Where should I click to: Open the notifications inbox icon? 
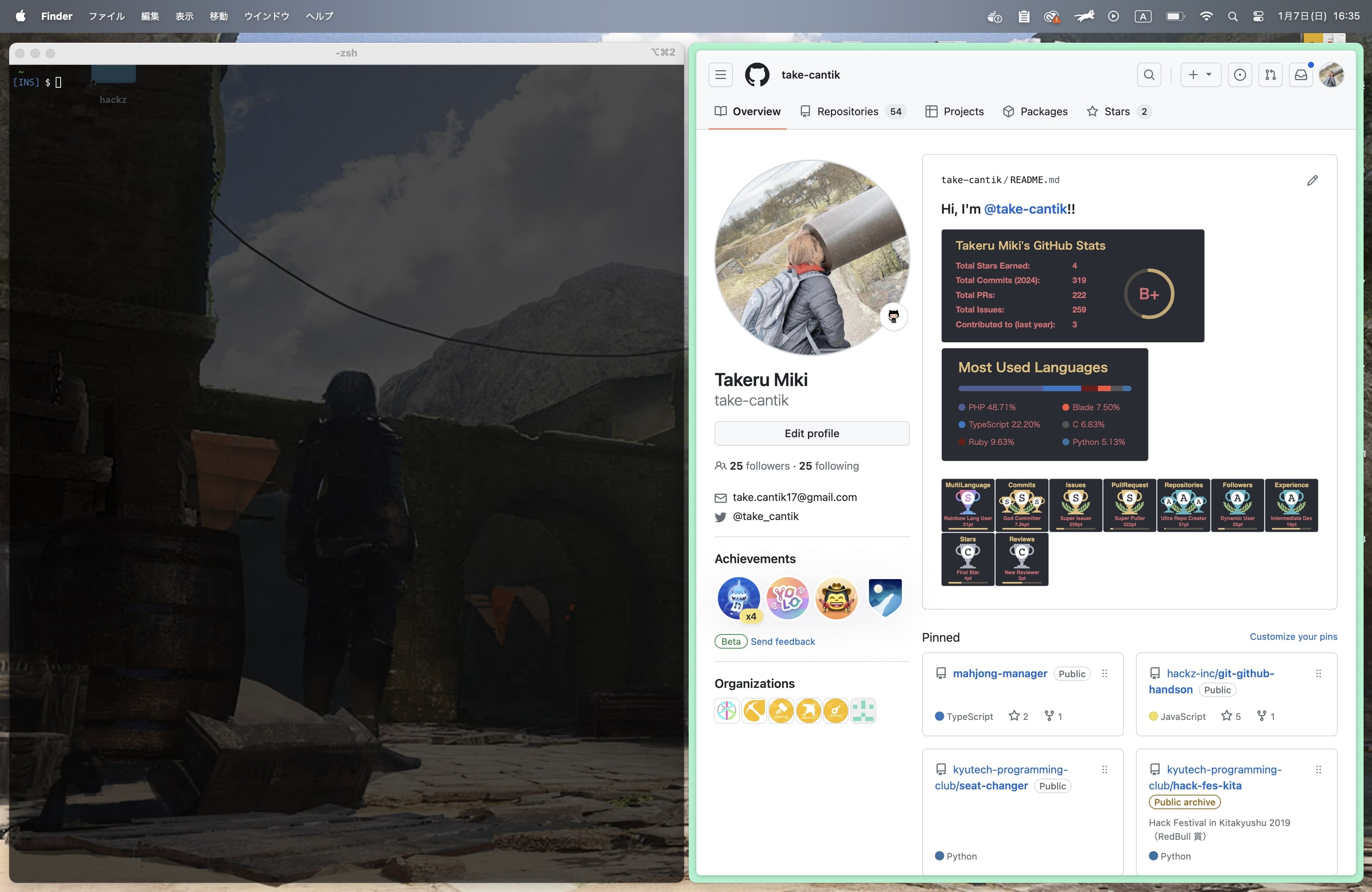(x=1301, y=75)
